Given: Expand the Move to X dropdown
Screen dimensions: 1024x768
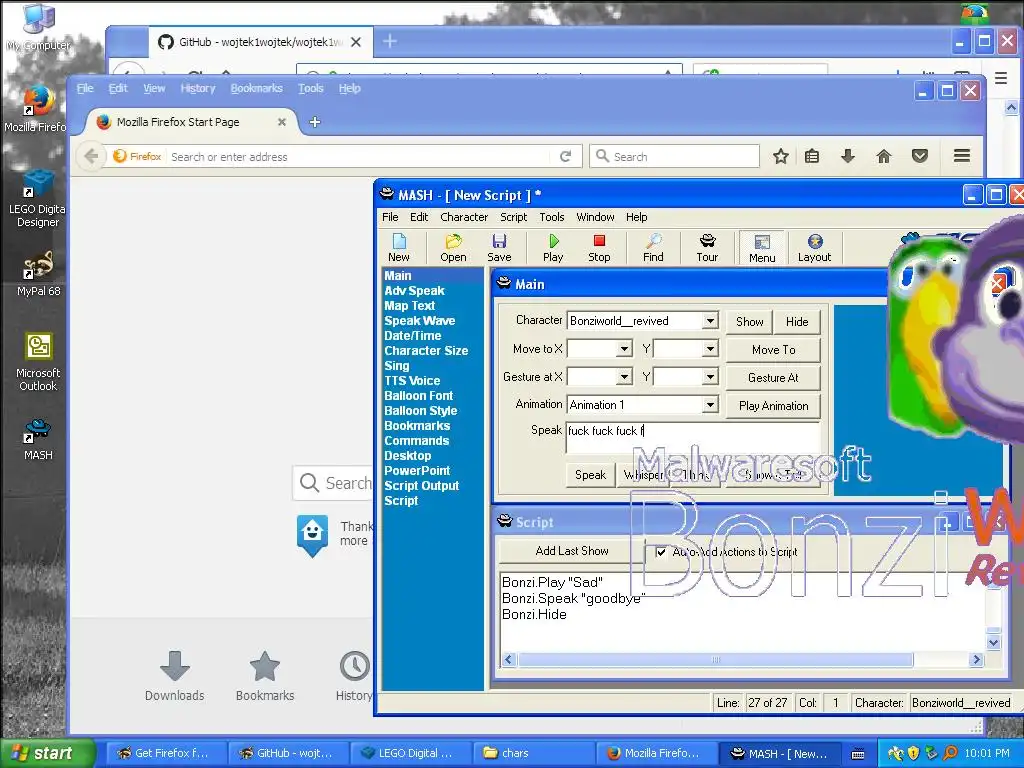Looking at the screenshot, I should pos(624,349).
